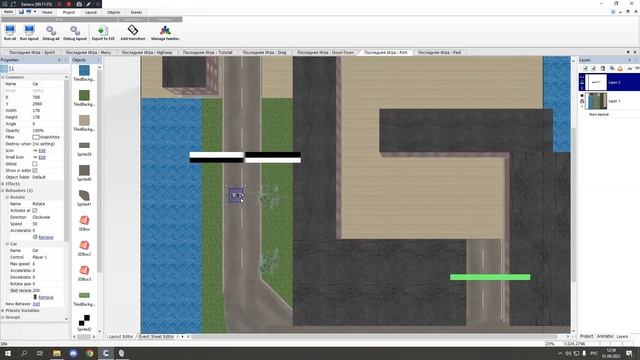Open the Events ribbon tab

tap(136, 12)
